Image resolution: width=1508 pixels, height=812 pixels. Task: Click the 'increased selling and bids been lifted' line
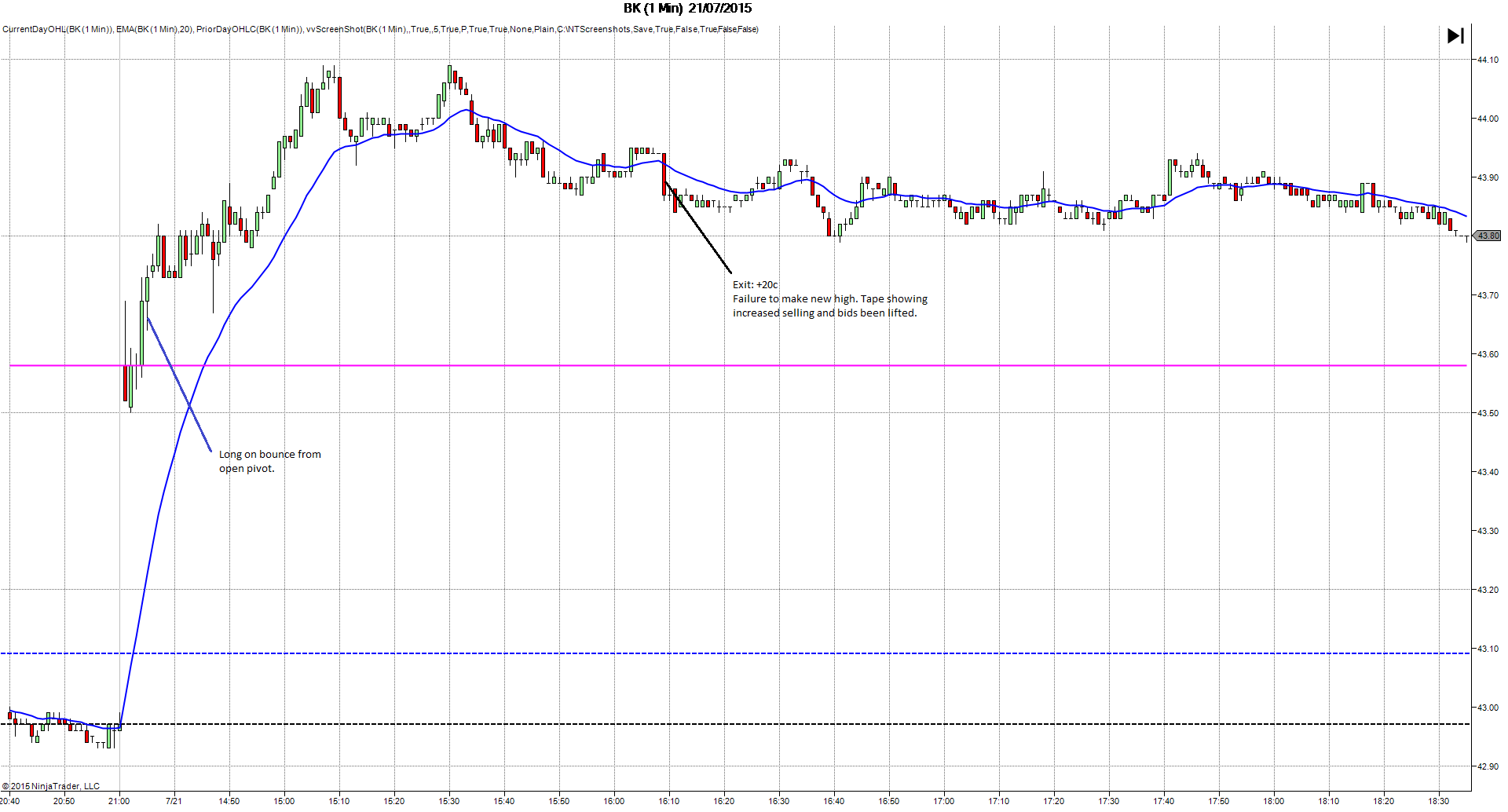825,313
